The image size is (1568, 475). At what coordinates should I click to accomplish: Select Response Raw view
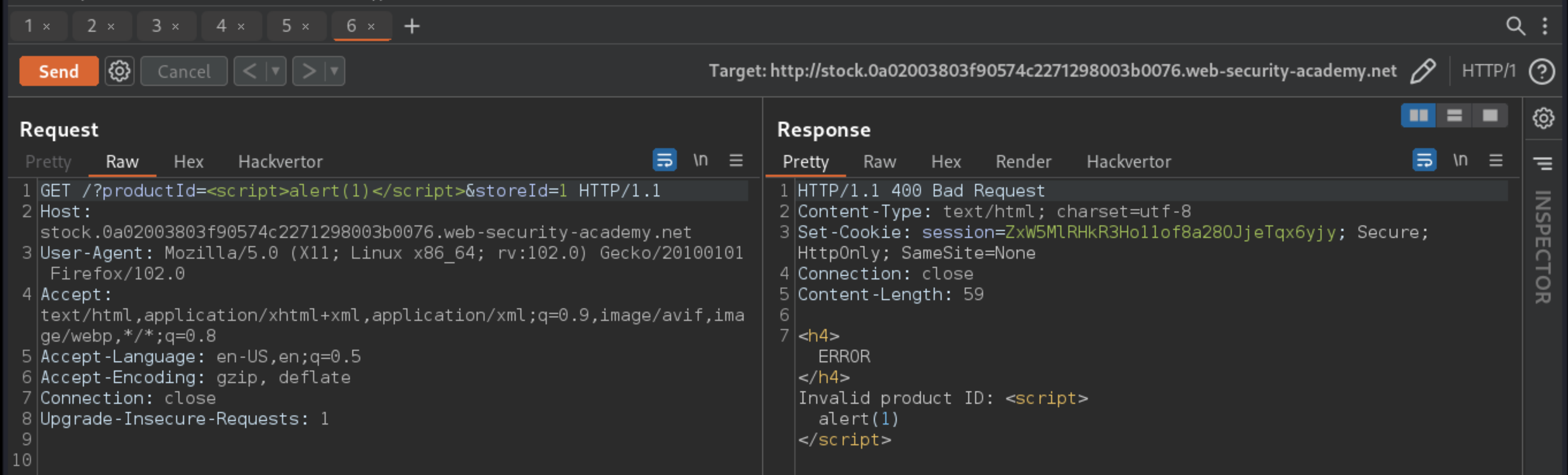(x=879, y=161)
